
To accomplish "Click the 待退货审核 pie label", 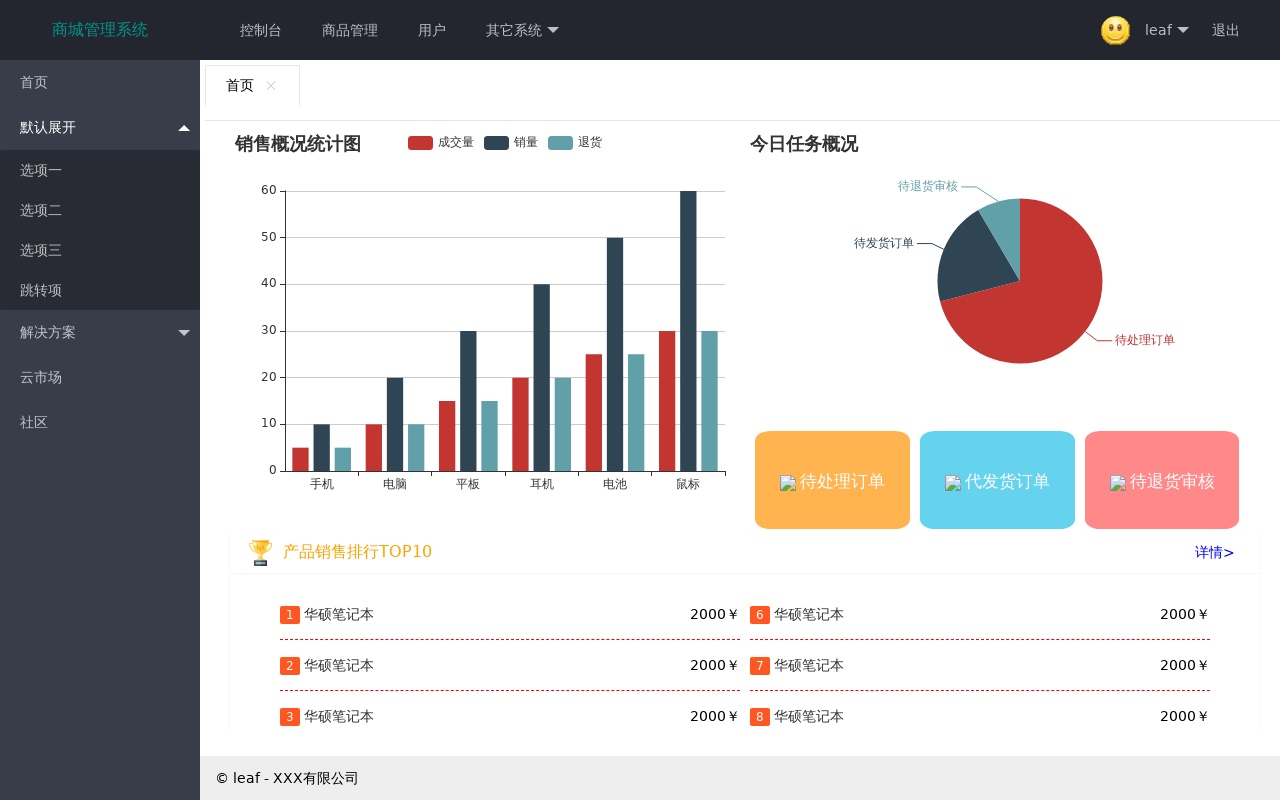I will pyautogui.click(x=928, y=186).
